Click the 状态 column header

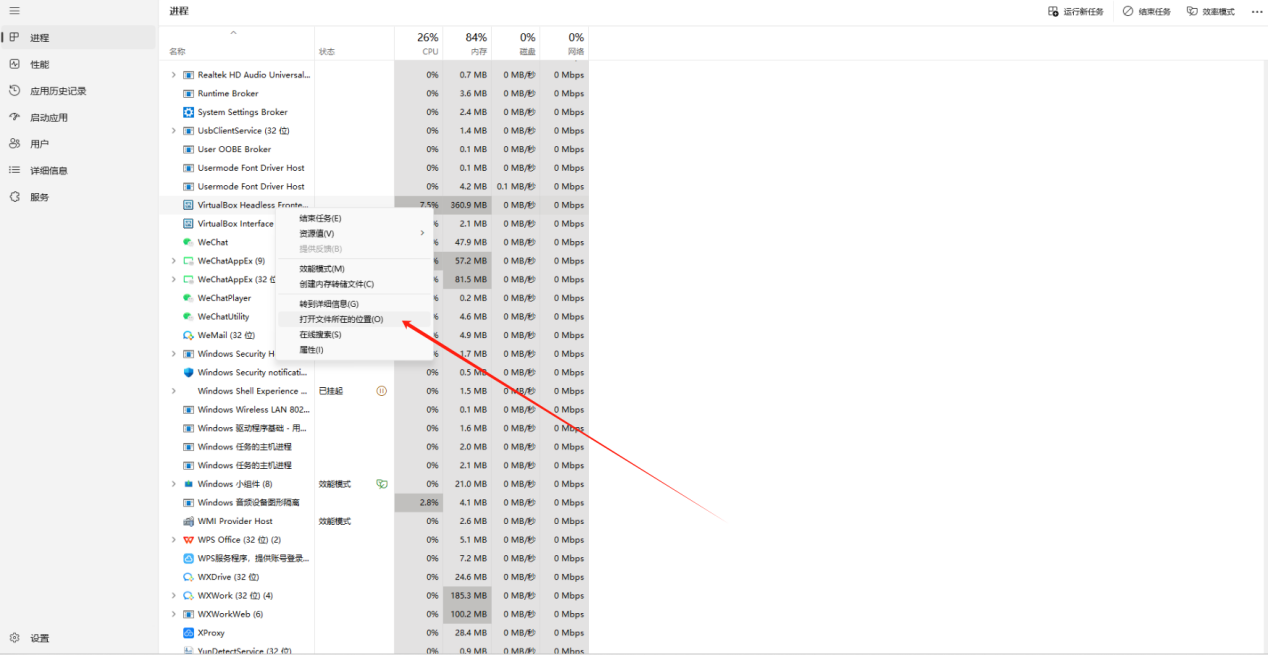pos(355,43)
